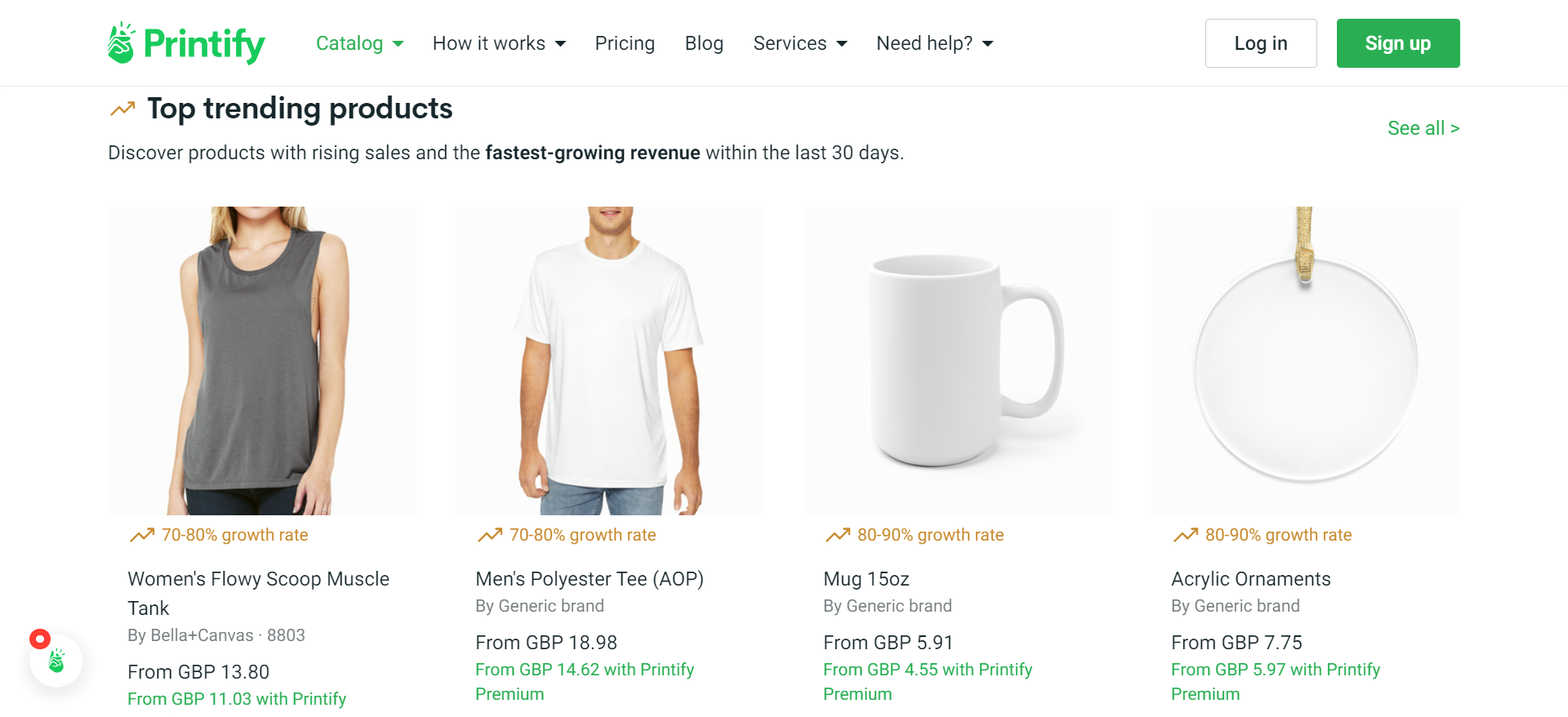Click the Printify logo

[185, 42]
